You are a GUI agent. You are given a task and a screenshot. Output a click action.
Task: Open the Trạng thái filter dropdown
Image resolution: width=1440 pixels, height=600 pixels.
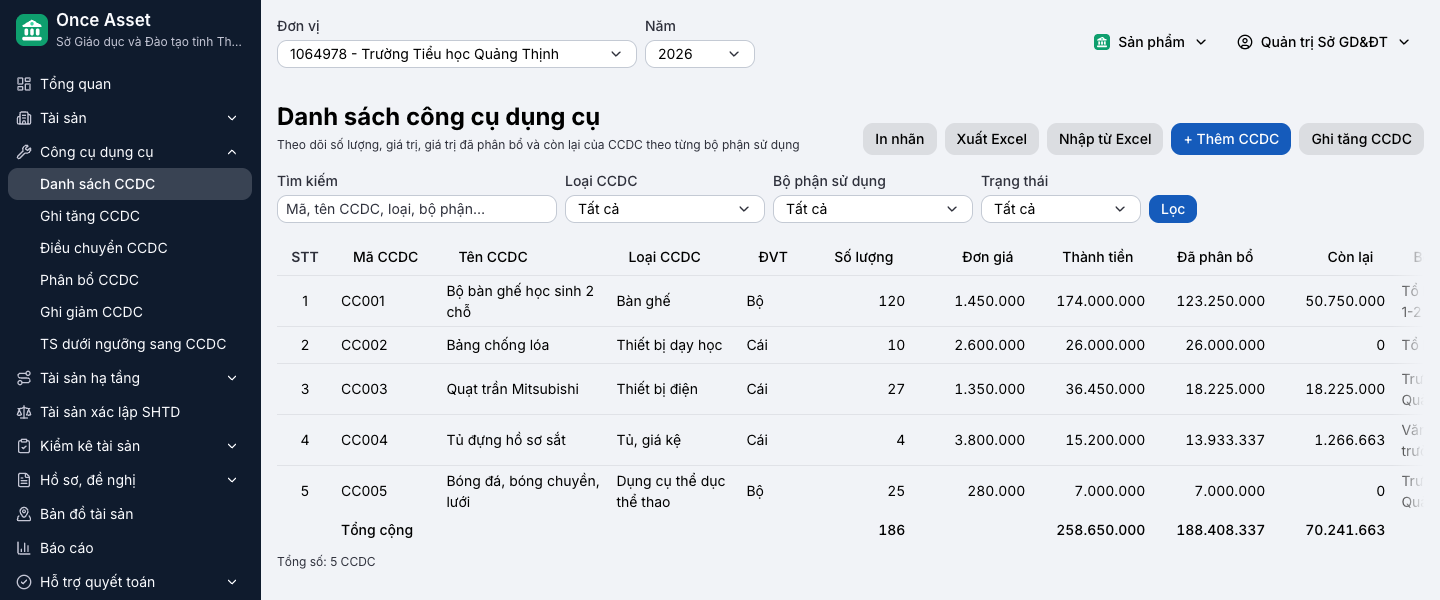pyautogui.click(x=1061, y=209)
